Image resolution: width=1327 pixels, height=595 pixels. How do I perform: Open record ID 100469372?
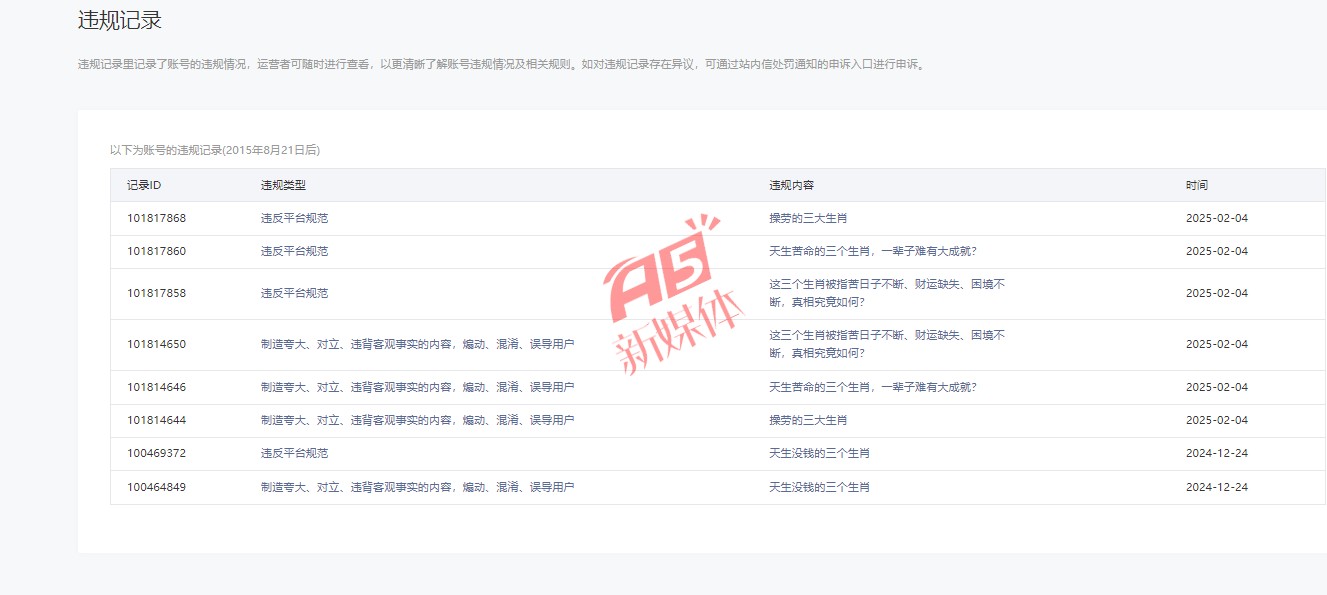coord(156,453)
